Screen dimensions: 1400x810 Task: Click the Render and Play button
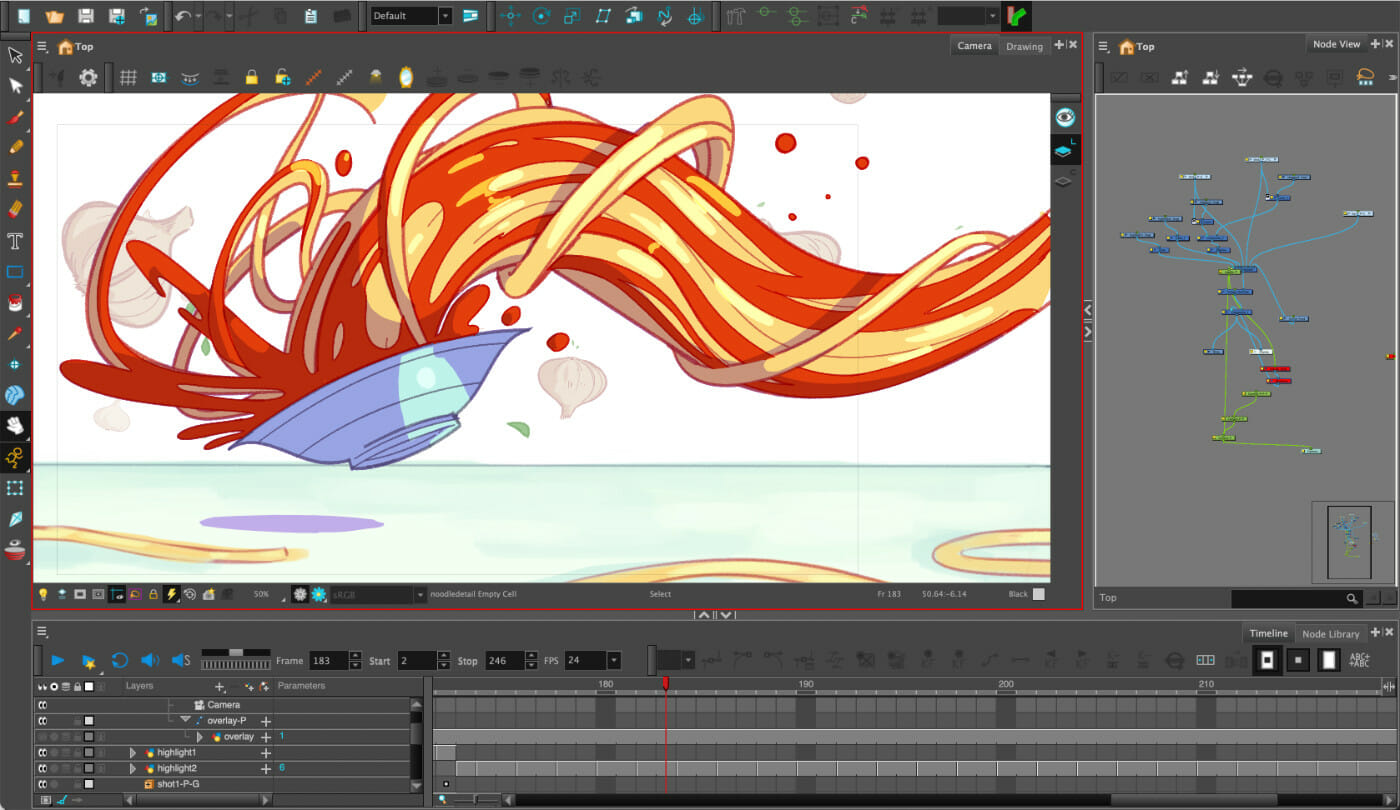(x=88, y=660)
